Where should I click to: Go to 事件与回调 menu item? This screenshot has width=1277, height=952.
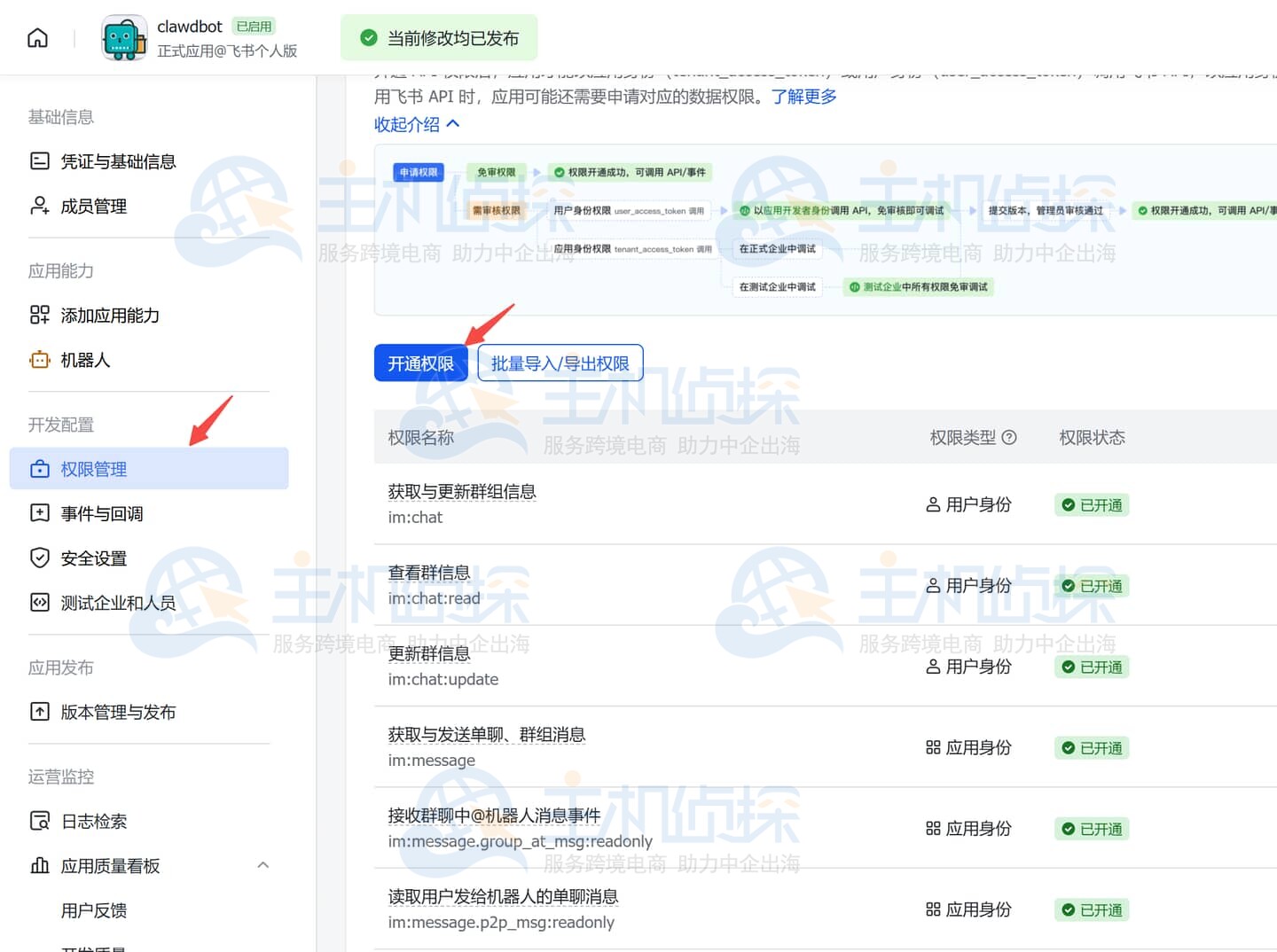[101, 513]
